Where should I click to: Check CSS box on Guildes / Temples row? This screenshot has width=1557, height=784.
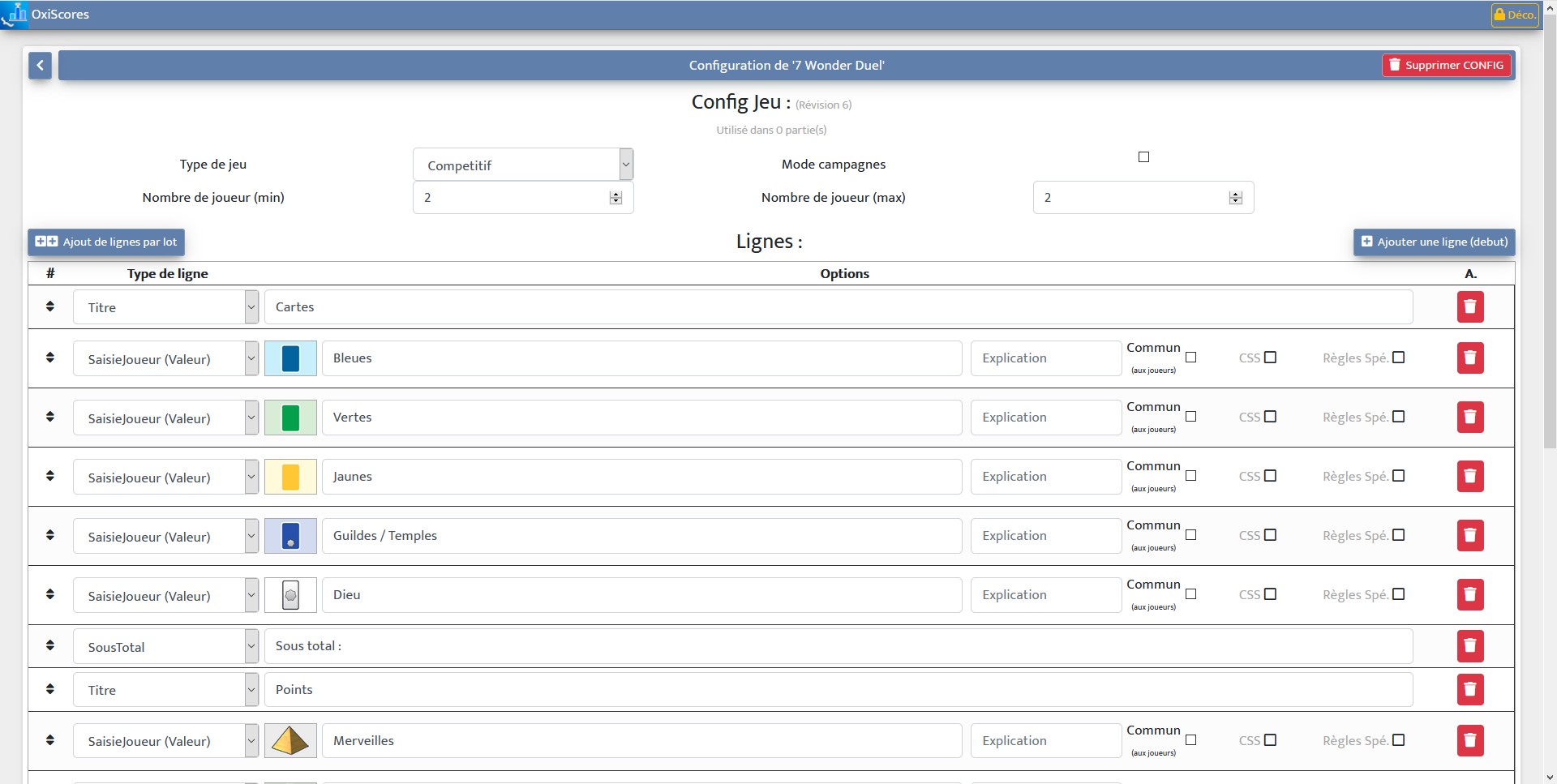1270,535
